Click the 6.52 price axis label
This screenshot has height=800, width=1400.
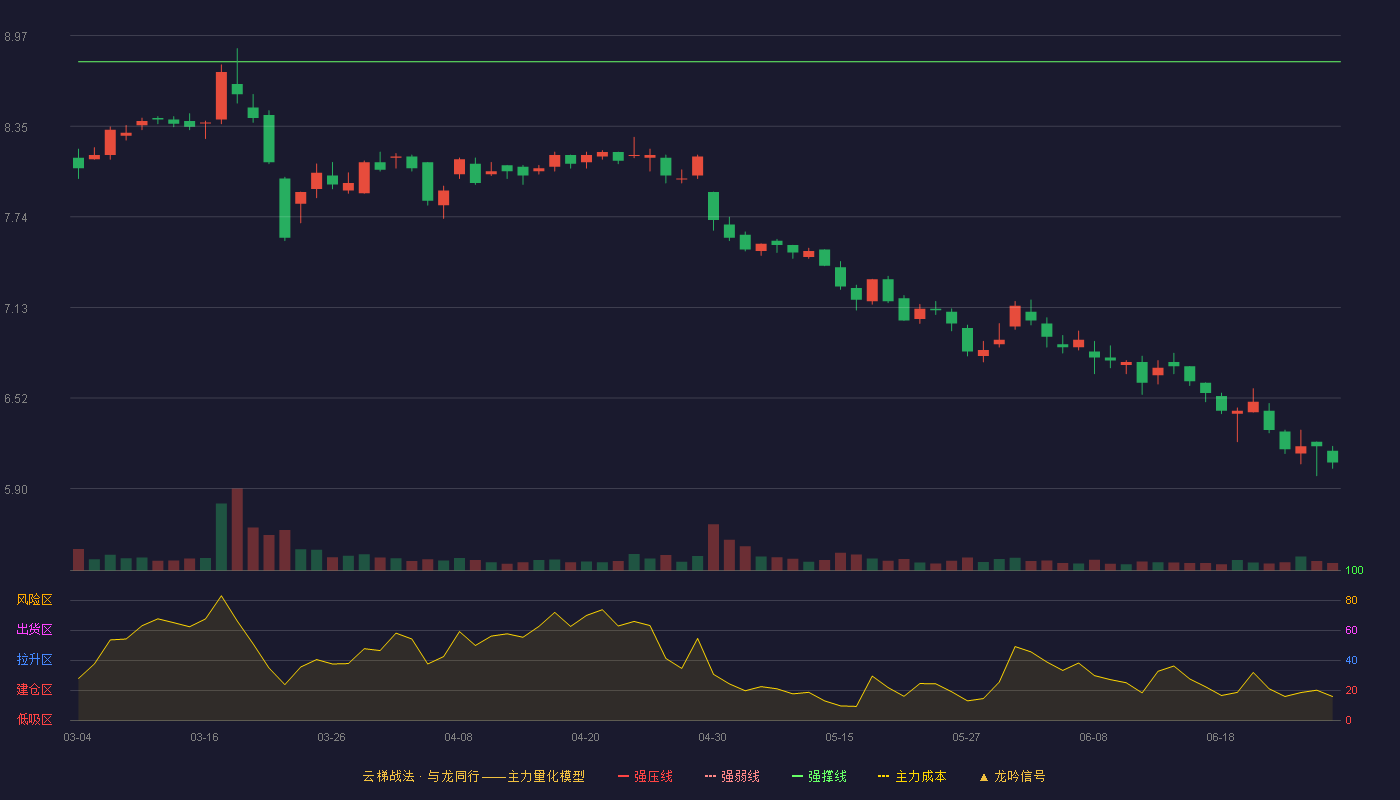[16, 399]
